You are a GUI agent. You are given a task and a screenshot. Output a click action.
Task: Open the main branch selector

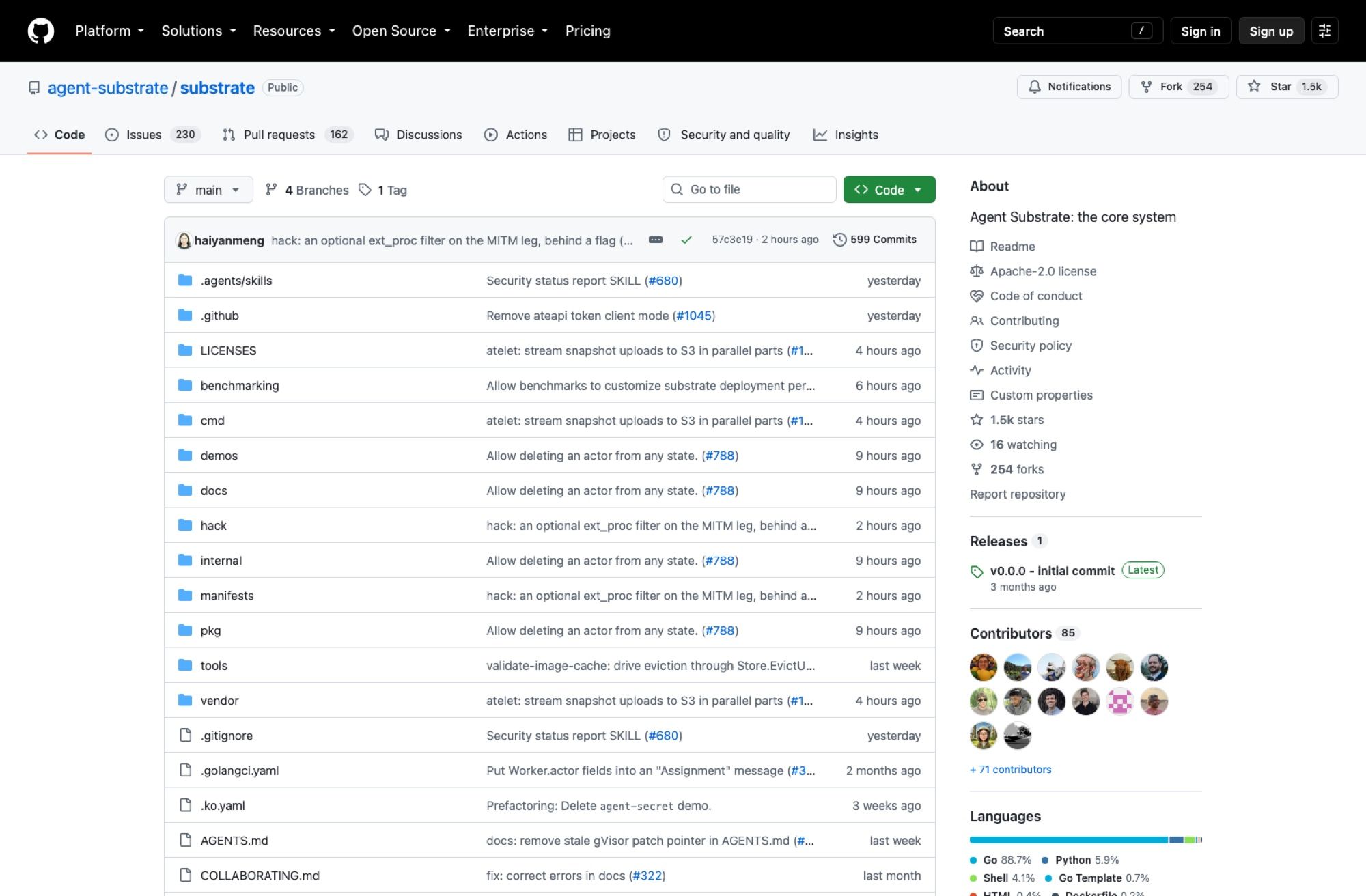[x=208, y=190]
